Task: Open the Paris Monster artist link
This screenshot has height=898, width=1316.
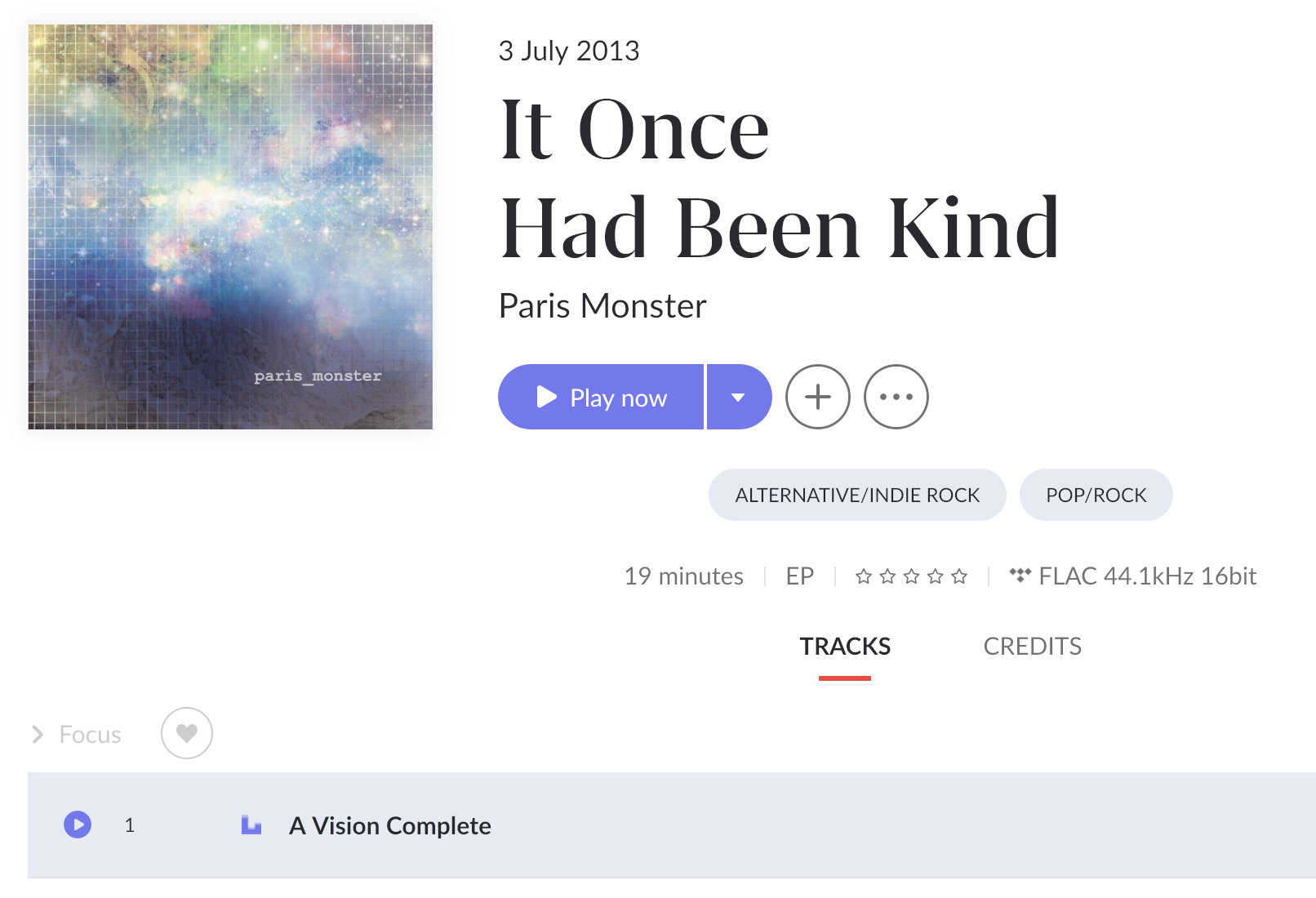Action: pos(602,306)
